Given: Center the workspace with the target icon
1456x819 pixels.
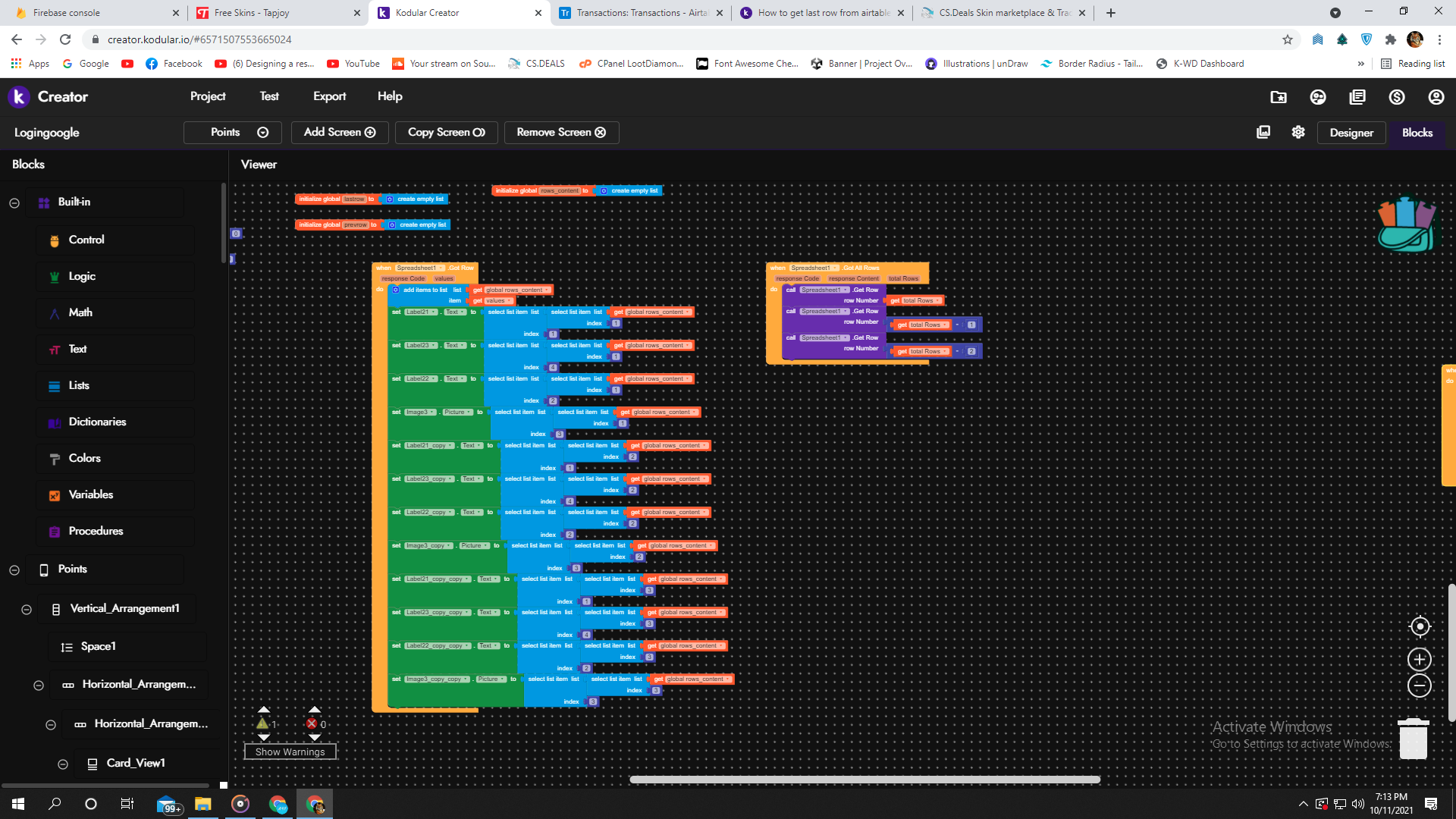Looking at the screenshot, I should pos(1420,626).
